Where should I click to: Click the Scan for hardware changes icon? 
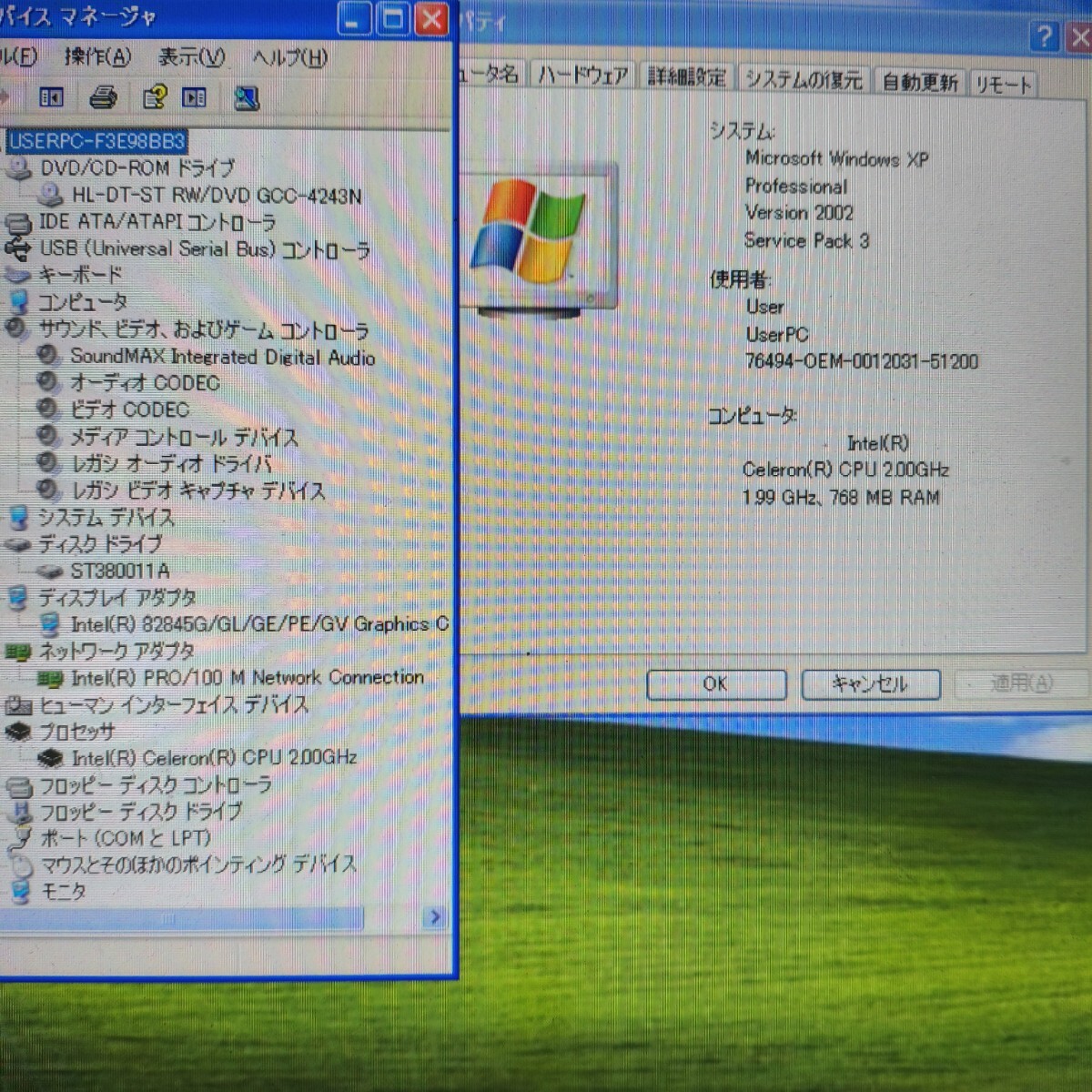pyautogui.click(x=246, y=98)
